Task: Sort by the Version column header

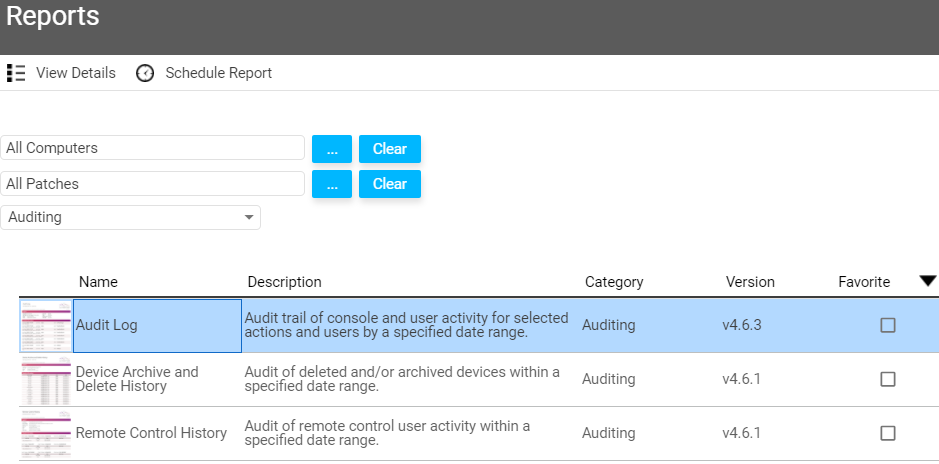Action: pos(750,282)
